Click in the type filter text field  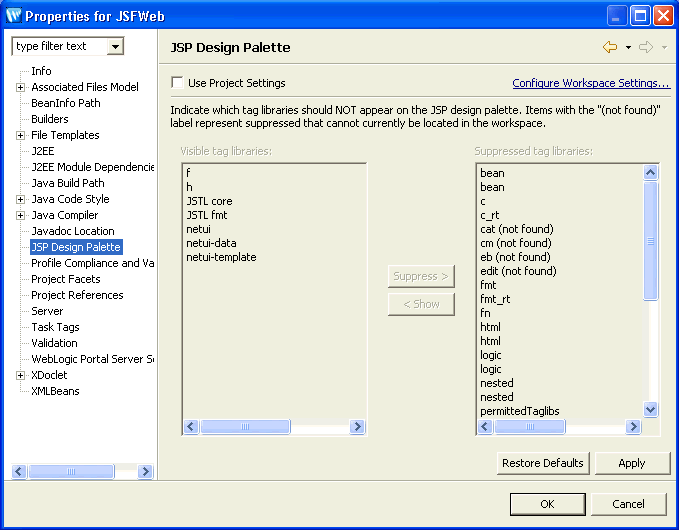[x=60, y=46]
